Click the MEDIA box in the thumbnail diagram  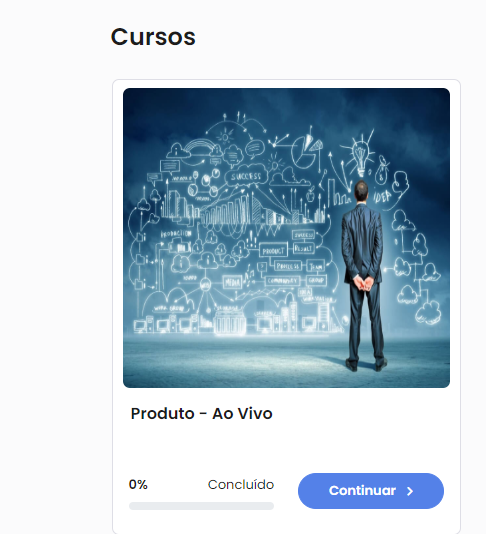(x=233, y=282)
